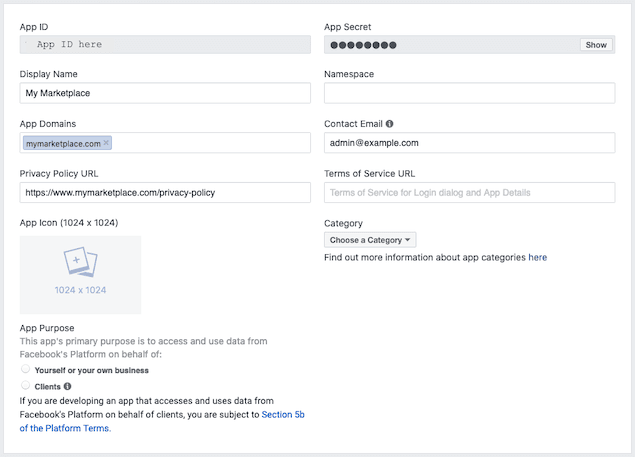Click the App Icon upload placeholder image
Screen dimensions: 635x457
point(80,275)
